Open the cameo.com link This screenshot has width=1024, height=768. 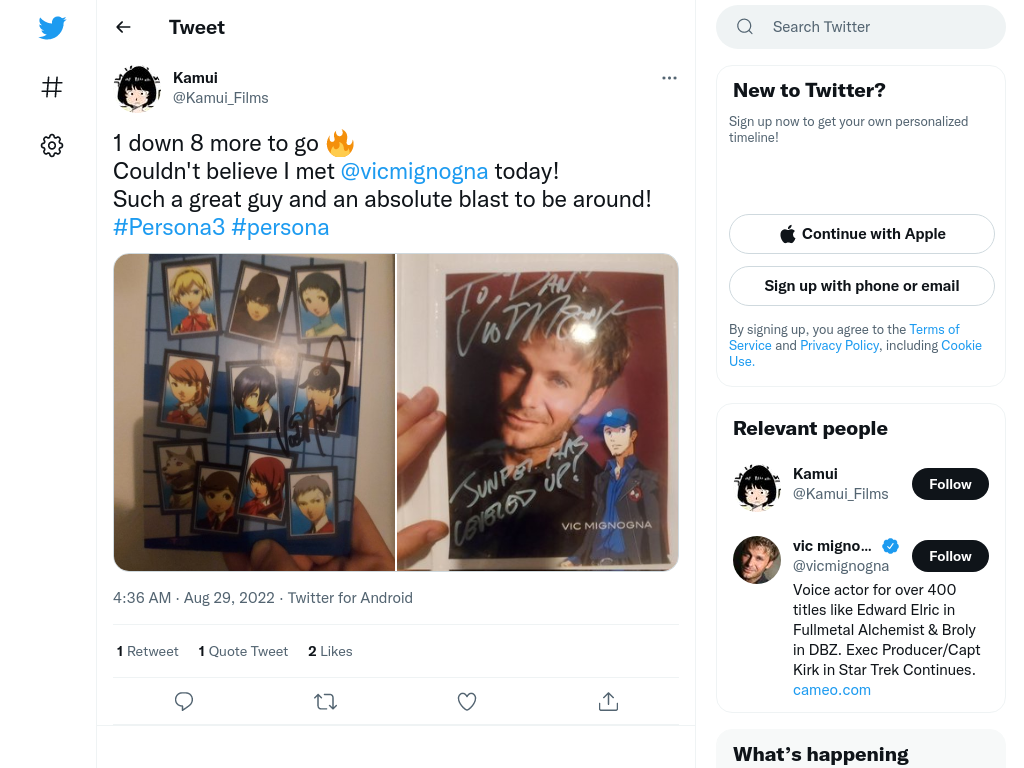coord(831,690)
